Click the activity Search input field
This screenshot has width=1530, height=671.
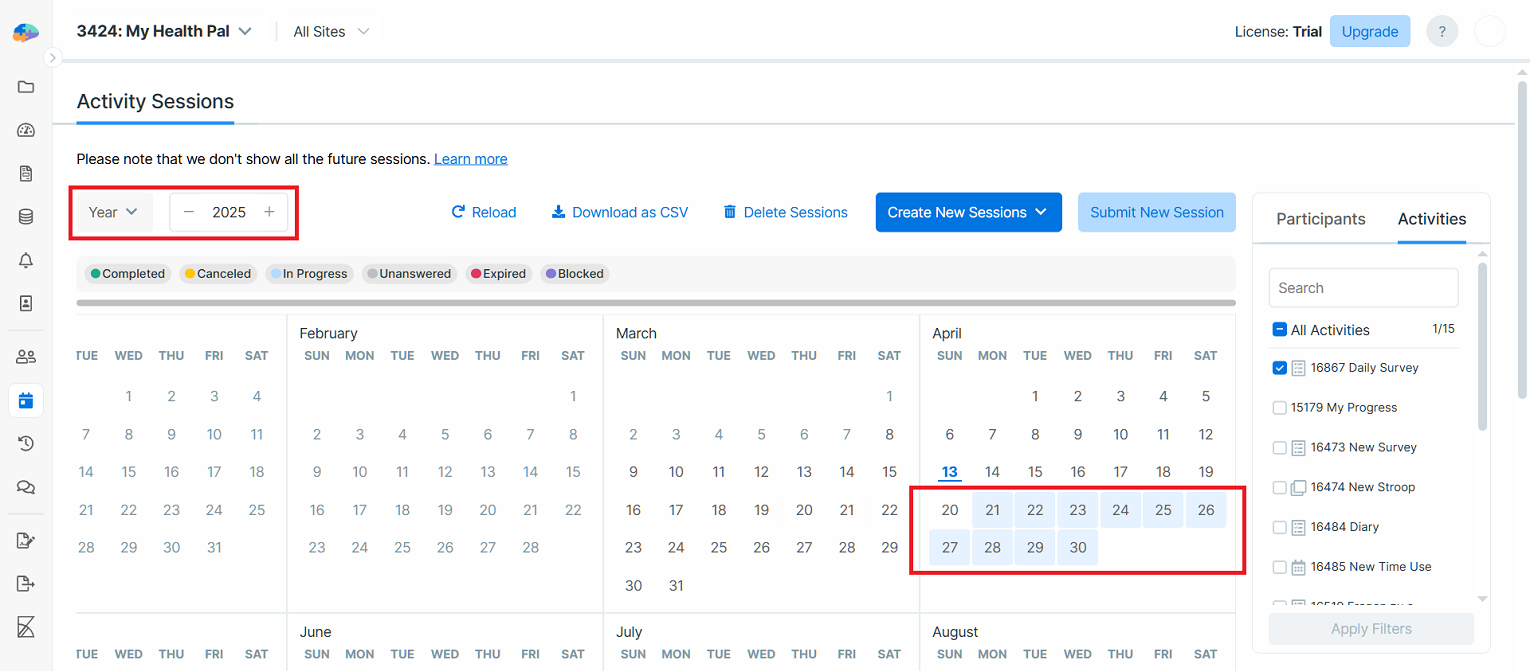pos(1363,287)
